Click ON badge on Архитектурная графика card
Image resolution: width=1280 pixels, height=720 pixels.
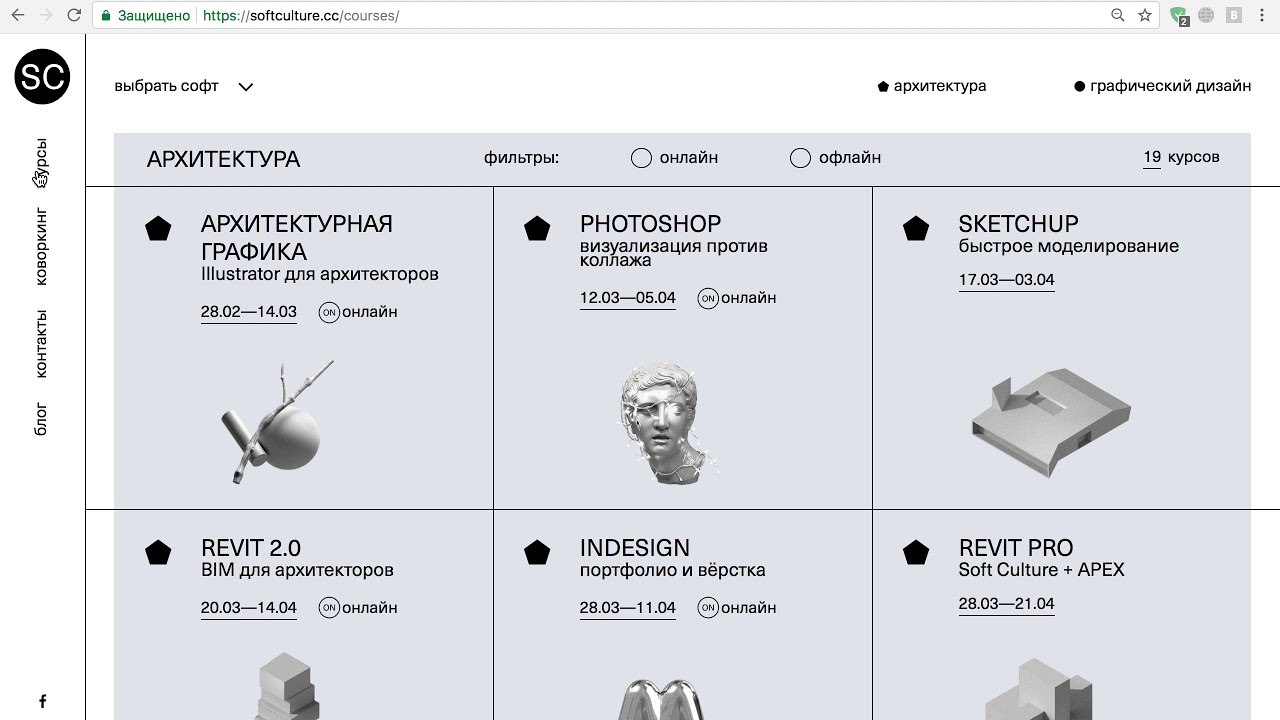click(x=329, y=312)
